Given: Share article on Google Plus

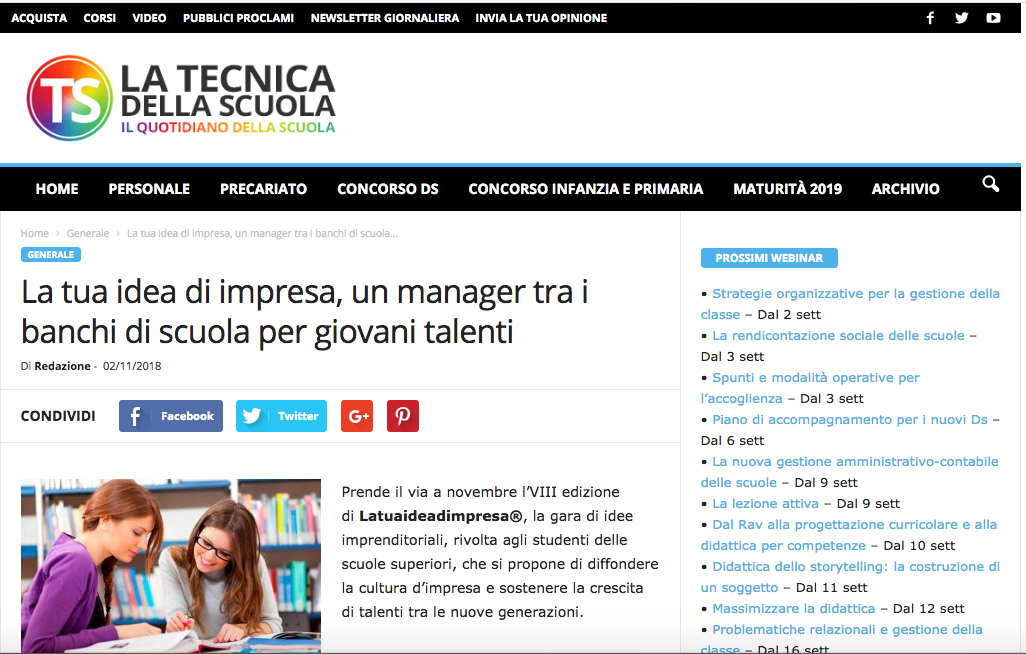Looking at the screenshot, I should point(357,416).
